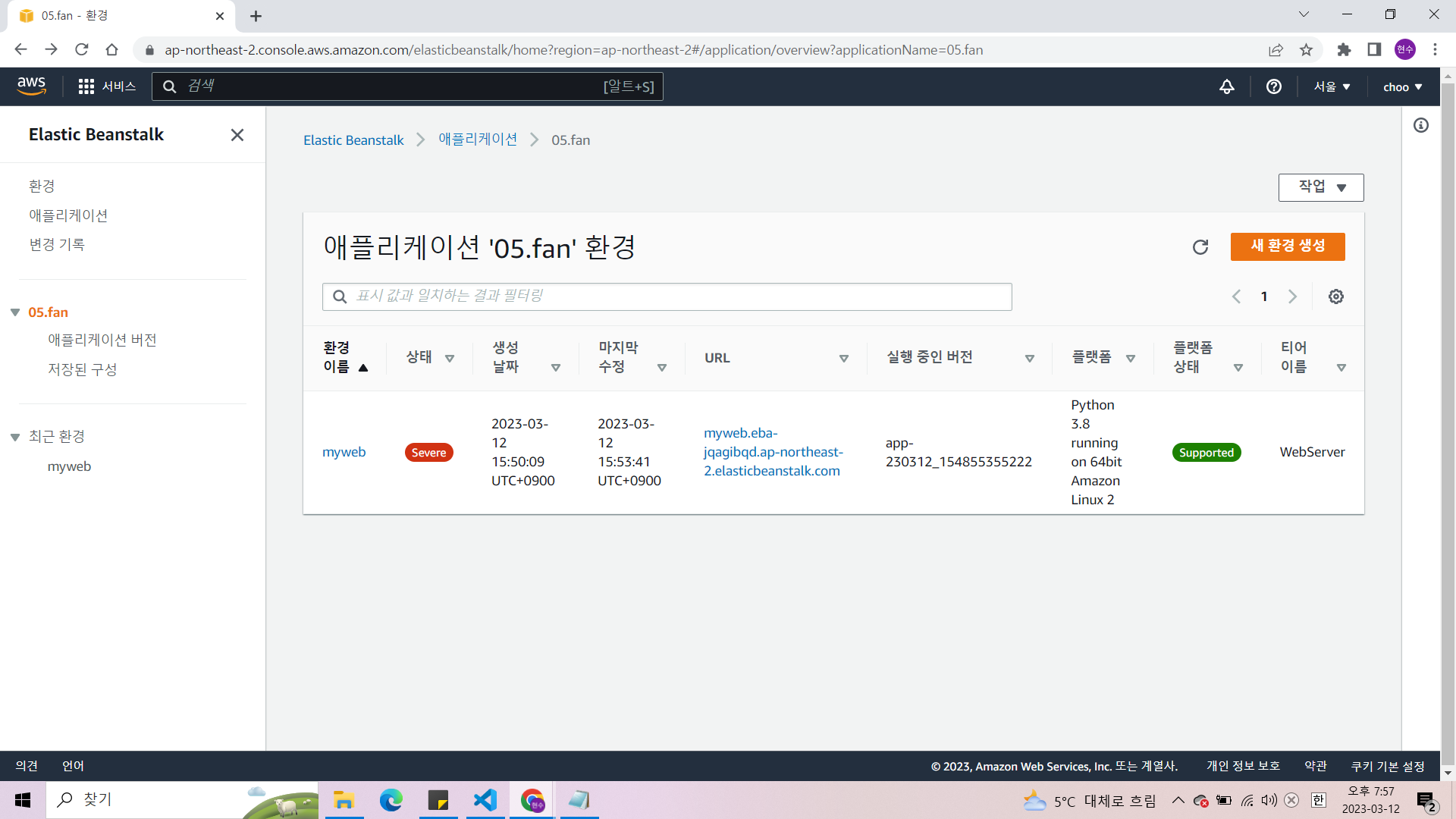The image size is (1456, 819).
Task: Open the myweb elasticbeanstalk.com URL
Action: pyautogui.click(x=773, y=452)
